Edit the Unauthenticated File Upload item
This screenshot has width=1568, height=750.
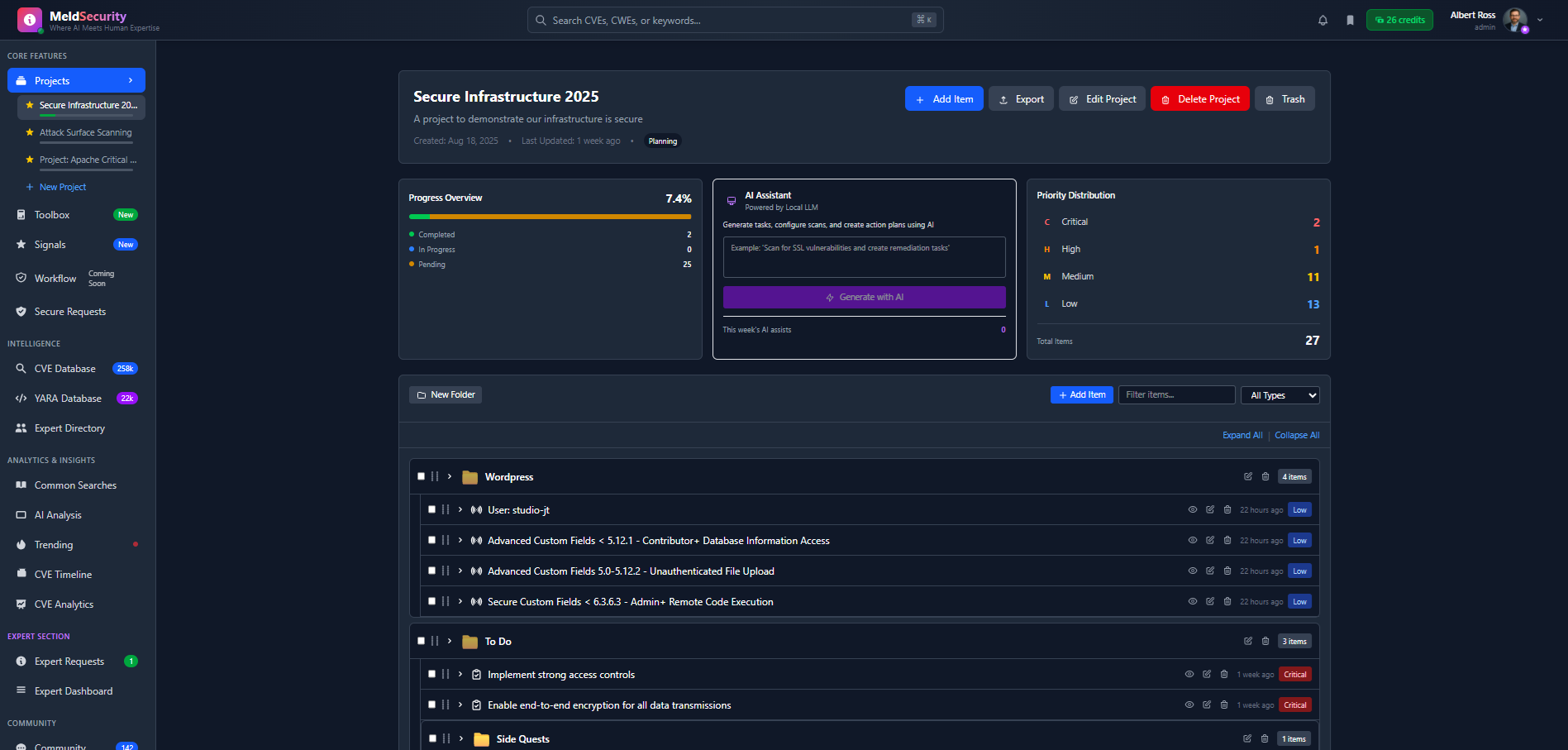[x=1210, y=571]
